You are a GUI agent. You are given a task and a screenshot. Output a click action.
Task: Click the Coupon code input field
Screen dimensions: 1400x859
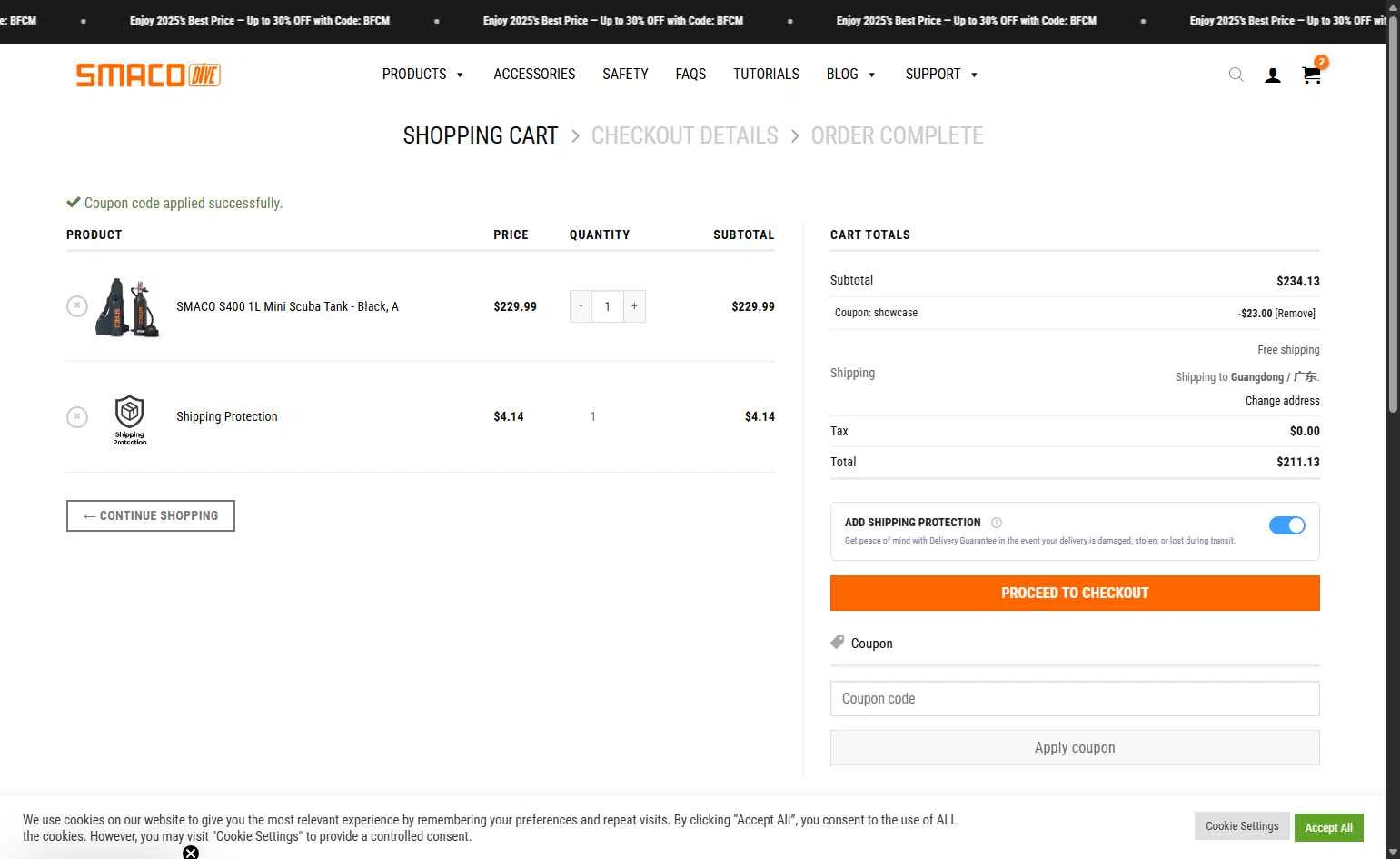point(1075,698)
